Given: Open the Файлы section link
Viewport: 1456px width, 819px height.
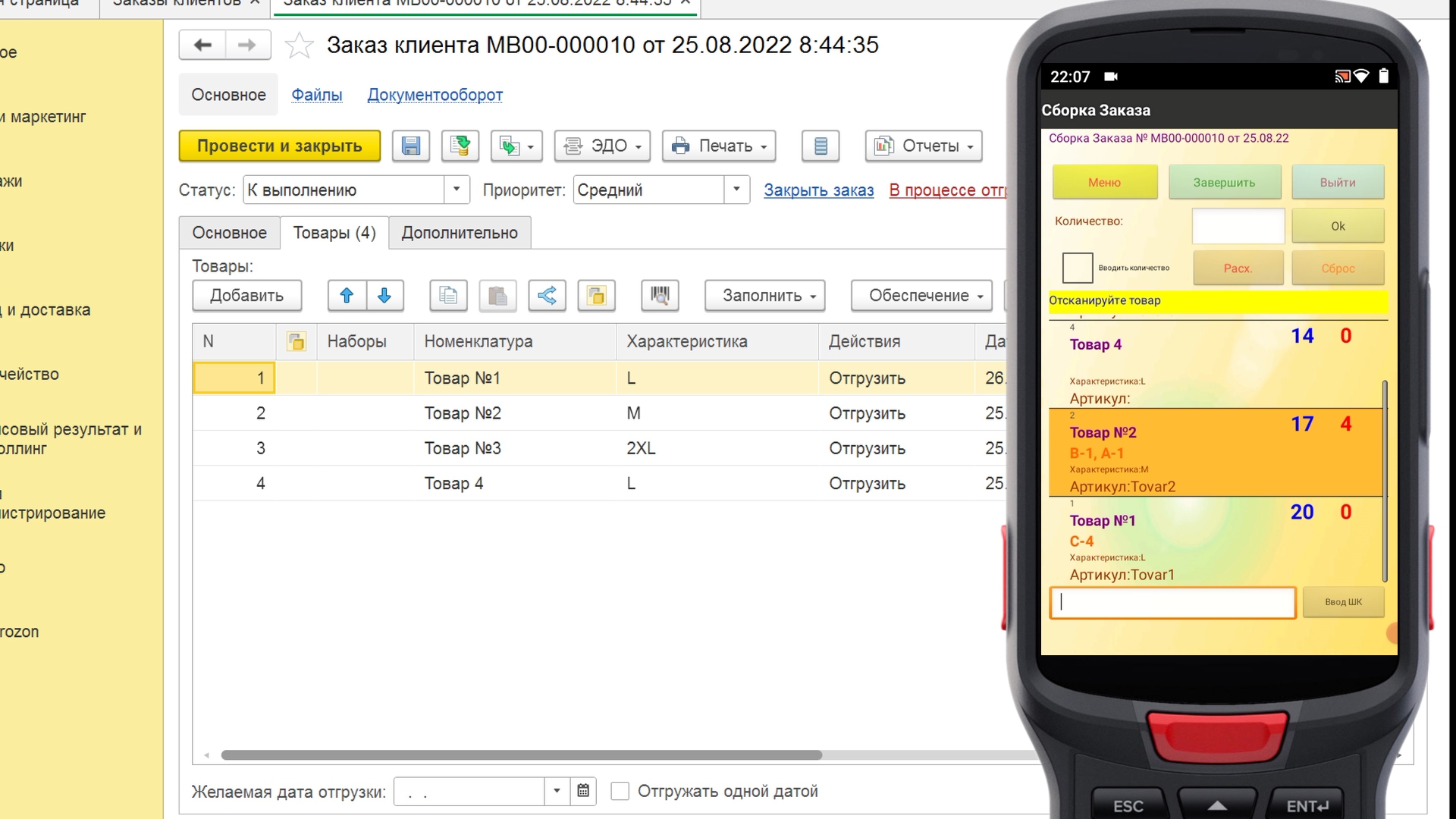Looking at the screenshot, I should (x=317, y=95).
